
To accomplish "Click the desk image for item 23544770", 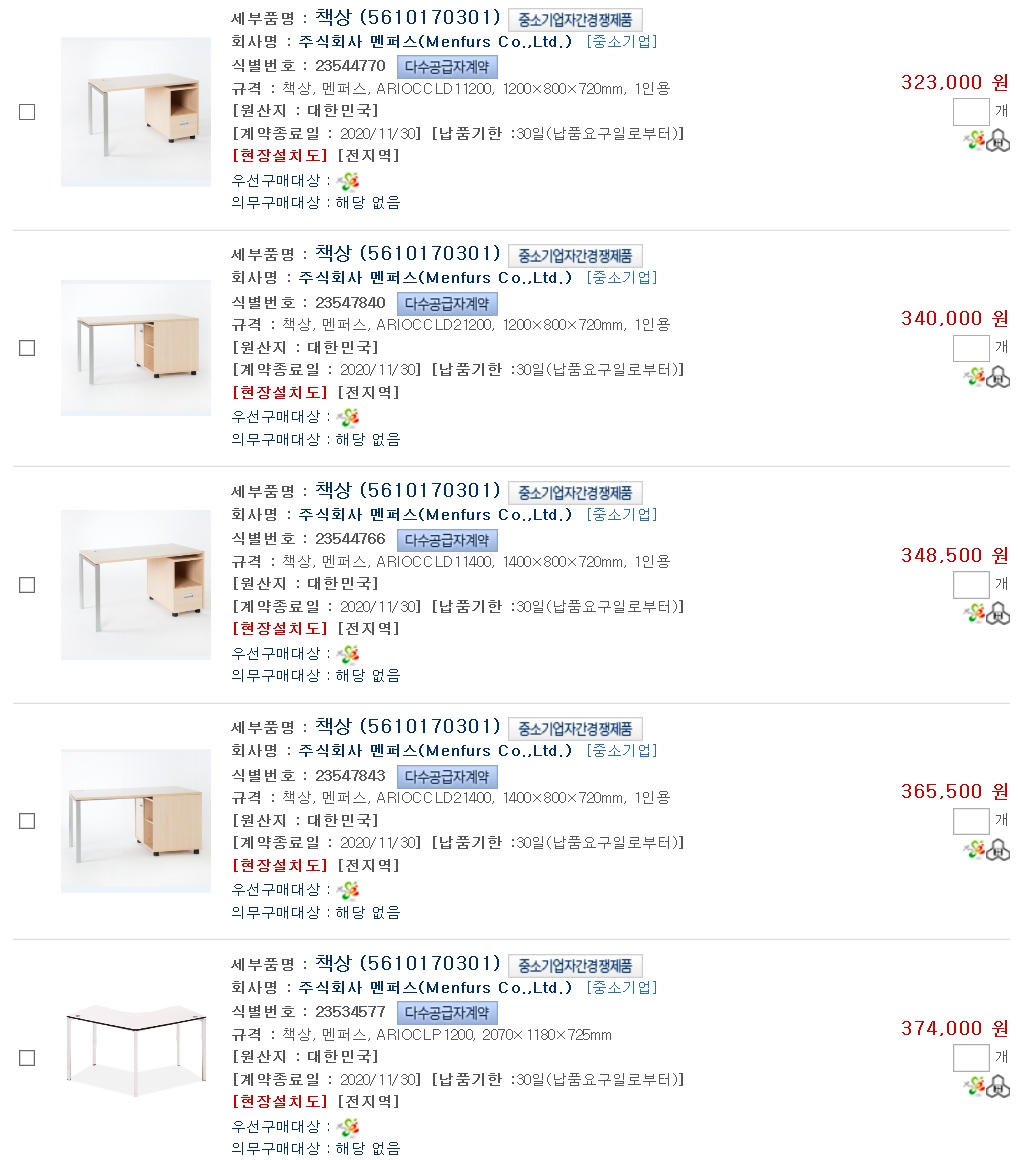I will (x=136, y=111).
